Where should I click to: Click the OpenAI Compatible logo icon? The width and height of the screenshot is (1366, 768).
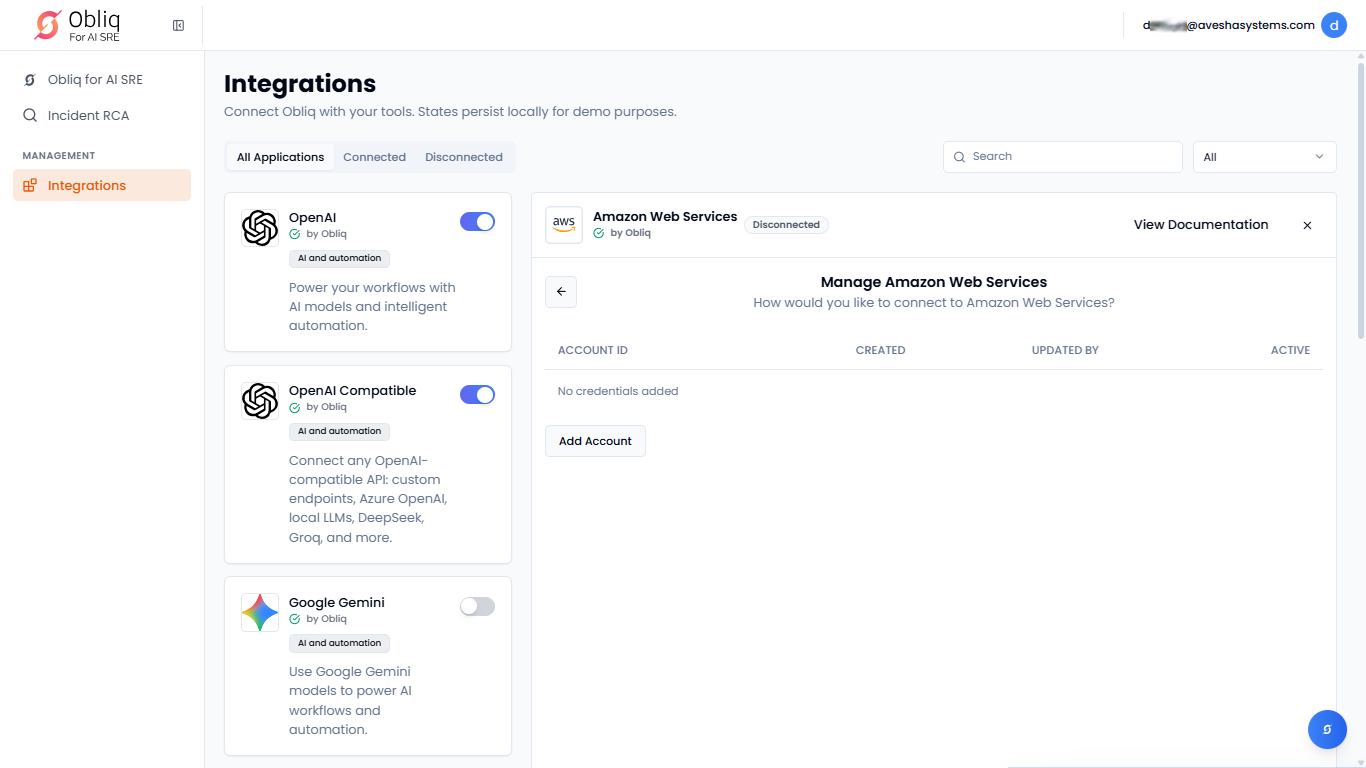pos(260,401)
